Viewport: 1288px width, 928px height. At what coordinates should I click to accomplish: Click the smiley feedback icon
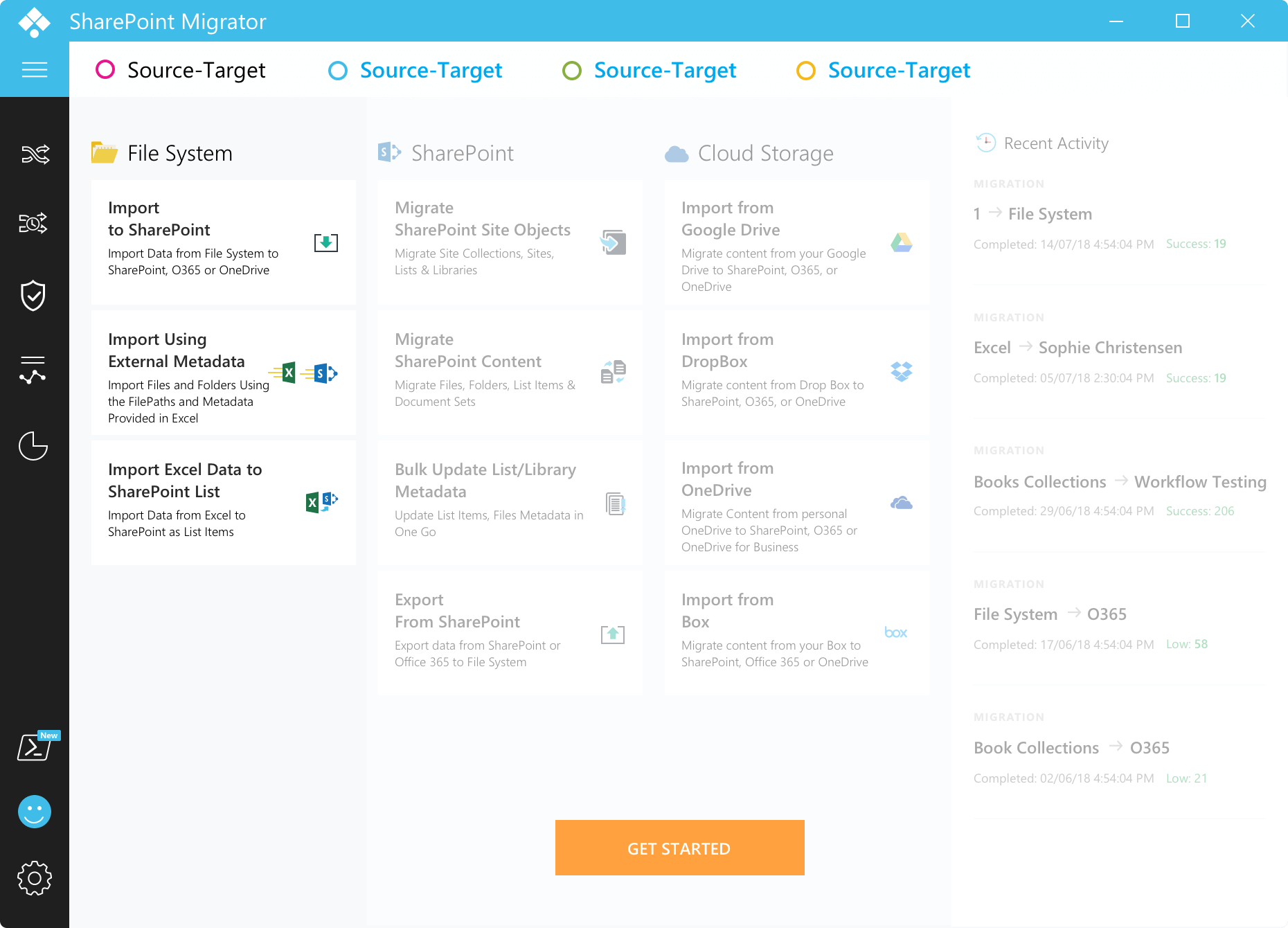point(35,811)
